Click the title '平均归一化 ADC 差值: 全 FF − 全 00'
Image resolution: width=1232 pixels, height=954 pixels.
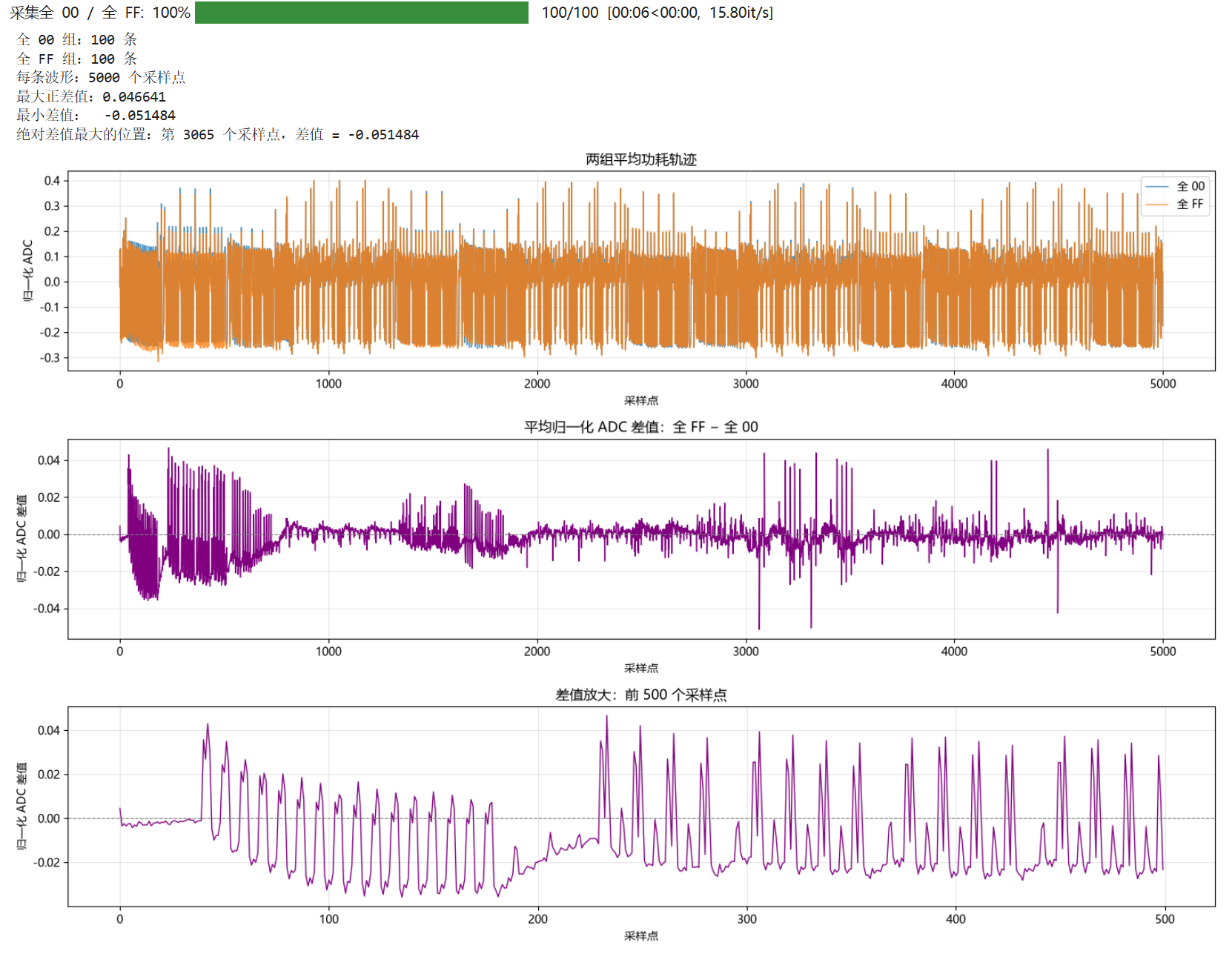641,427
